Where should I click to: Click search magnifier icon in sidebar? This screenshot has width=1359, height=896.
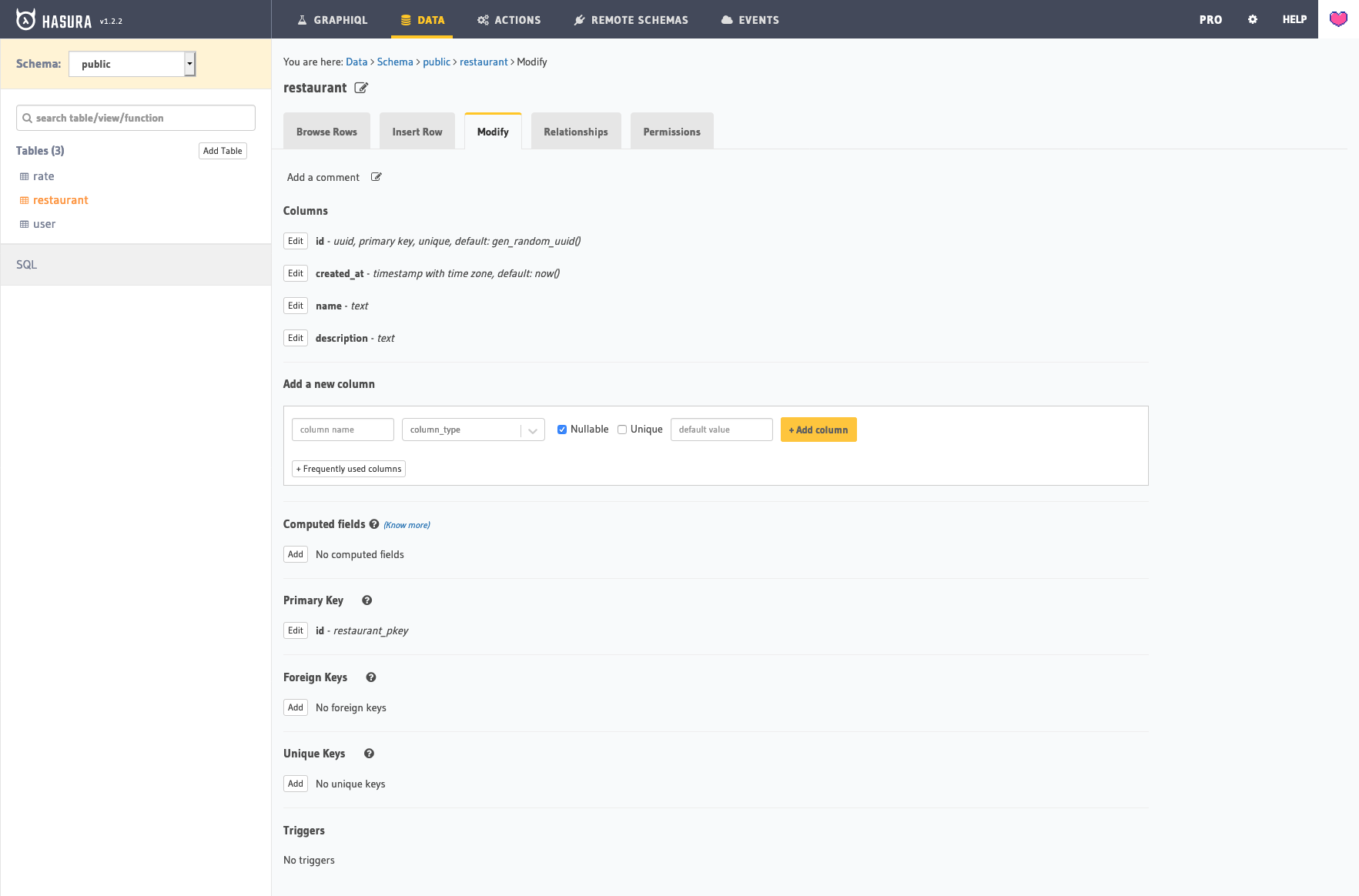[x=27, y=118]
